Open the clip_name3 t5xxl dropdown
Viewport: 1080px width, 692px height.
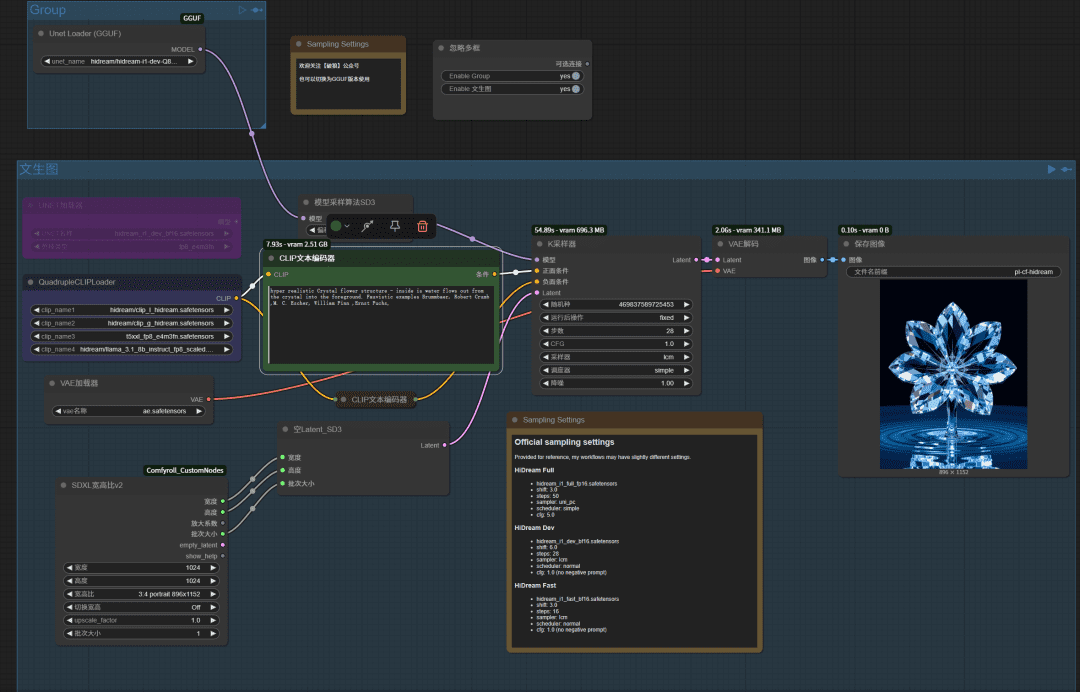132,337
